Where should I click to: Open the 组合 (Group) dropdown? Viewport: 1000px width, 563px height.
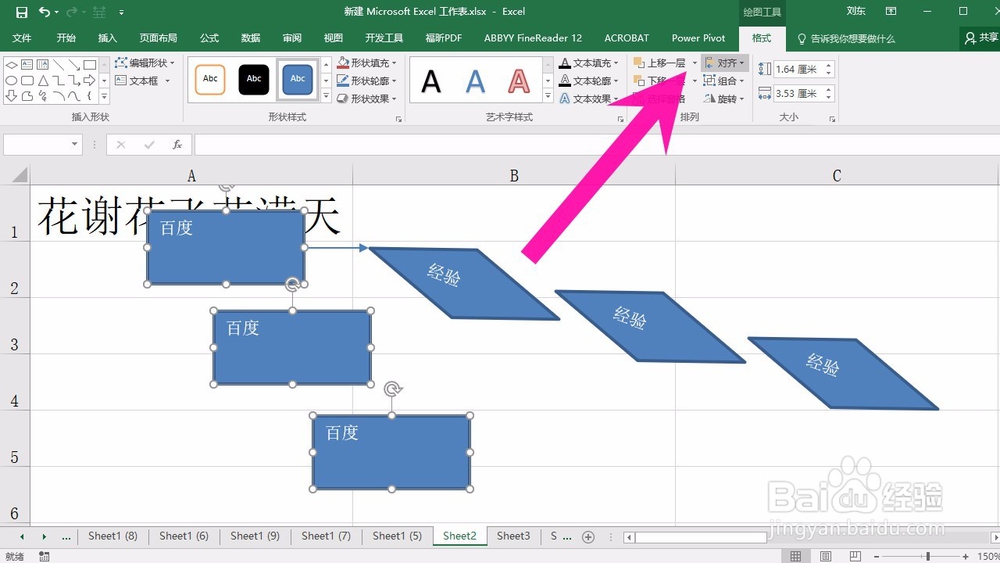pyautogui.click(x=724, y=81)
